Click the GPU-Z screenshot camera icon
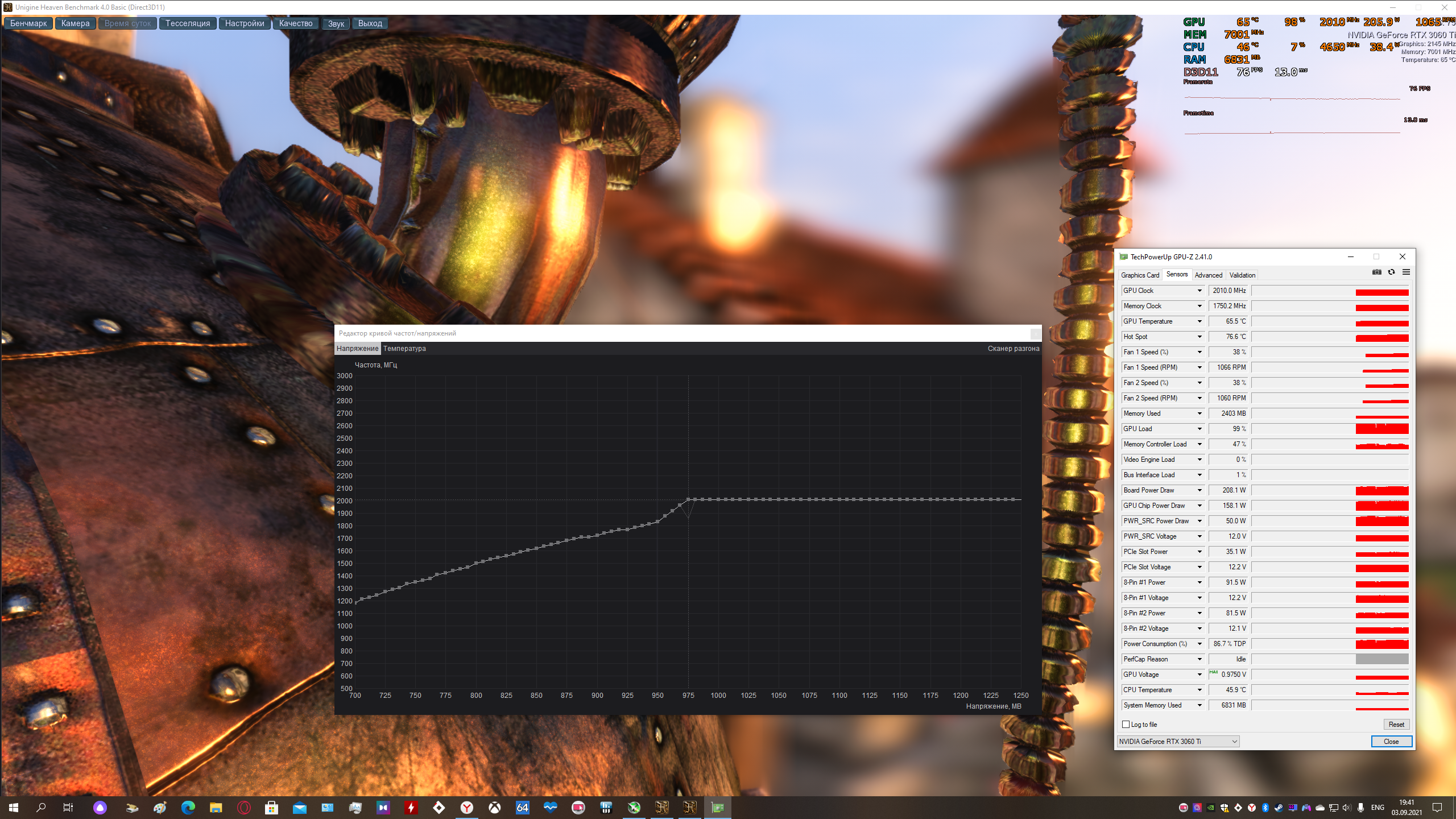 [1376, 272]
